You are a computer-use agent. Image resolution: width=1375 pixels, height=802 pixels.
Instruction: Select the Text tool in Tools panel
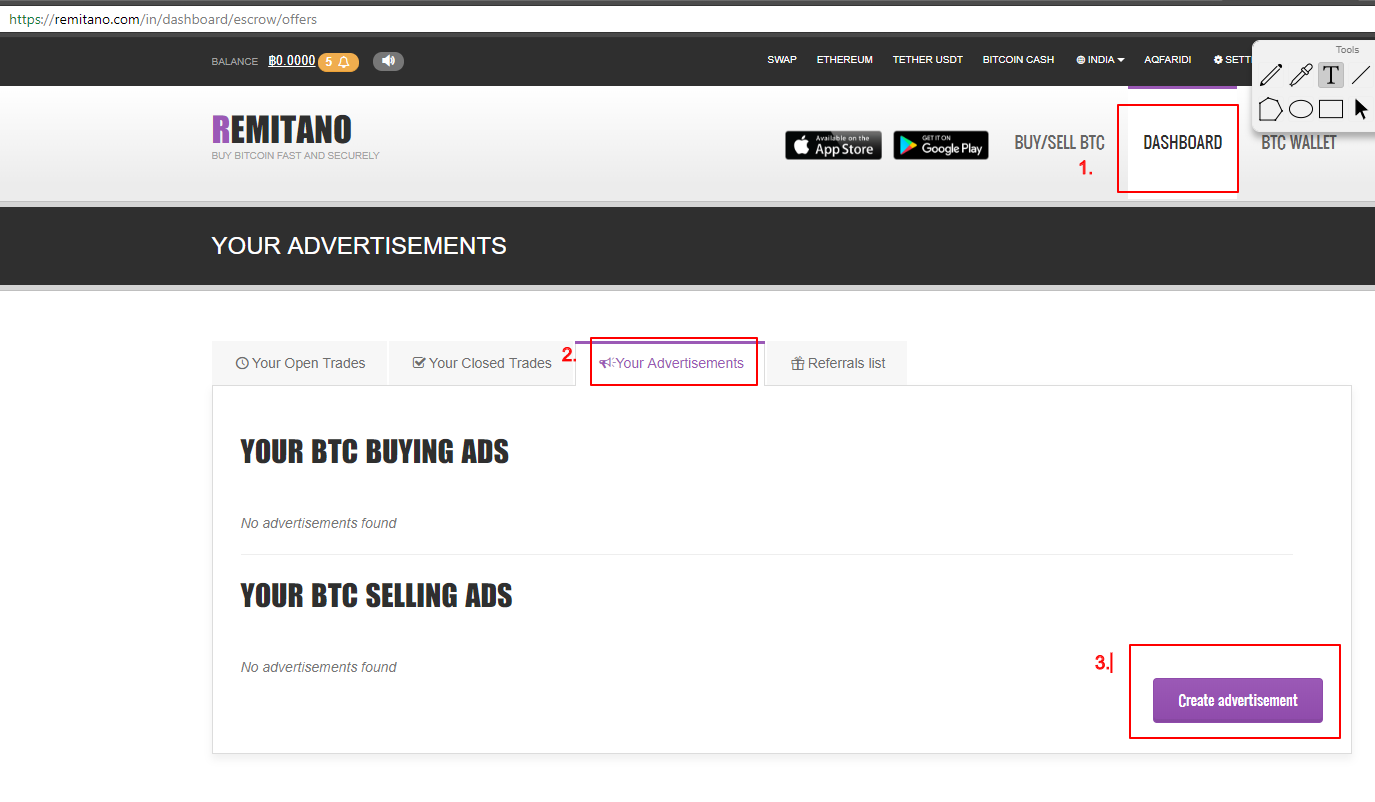1331,75
